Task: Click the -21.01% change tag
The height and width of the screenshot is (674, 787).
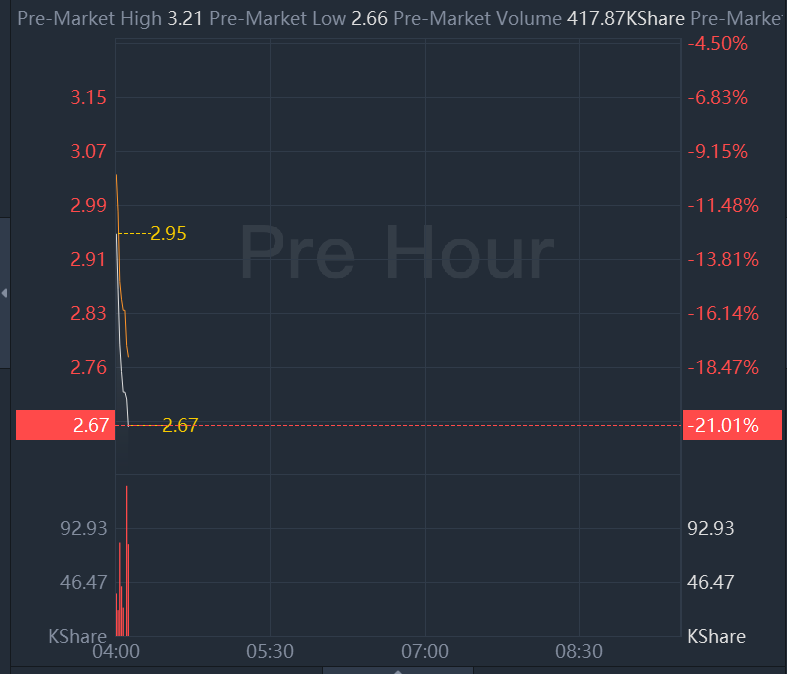Action: 721,425
